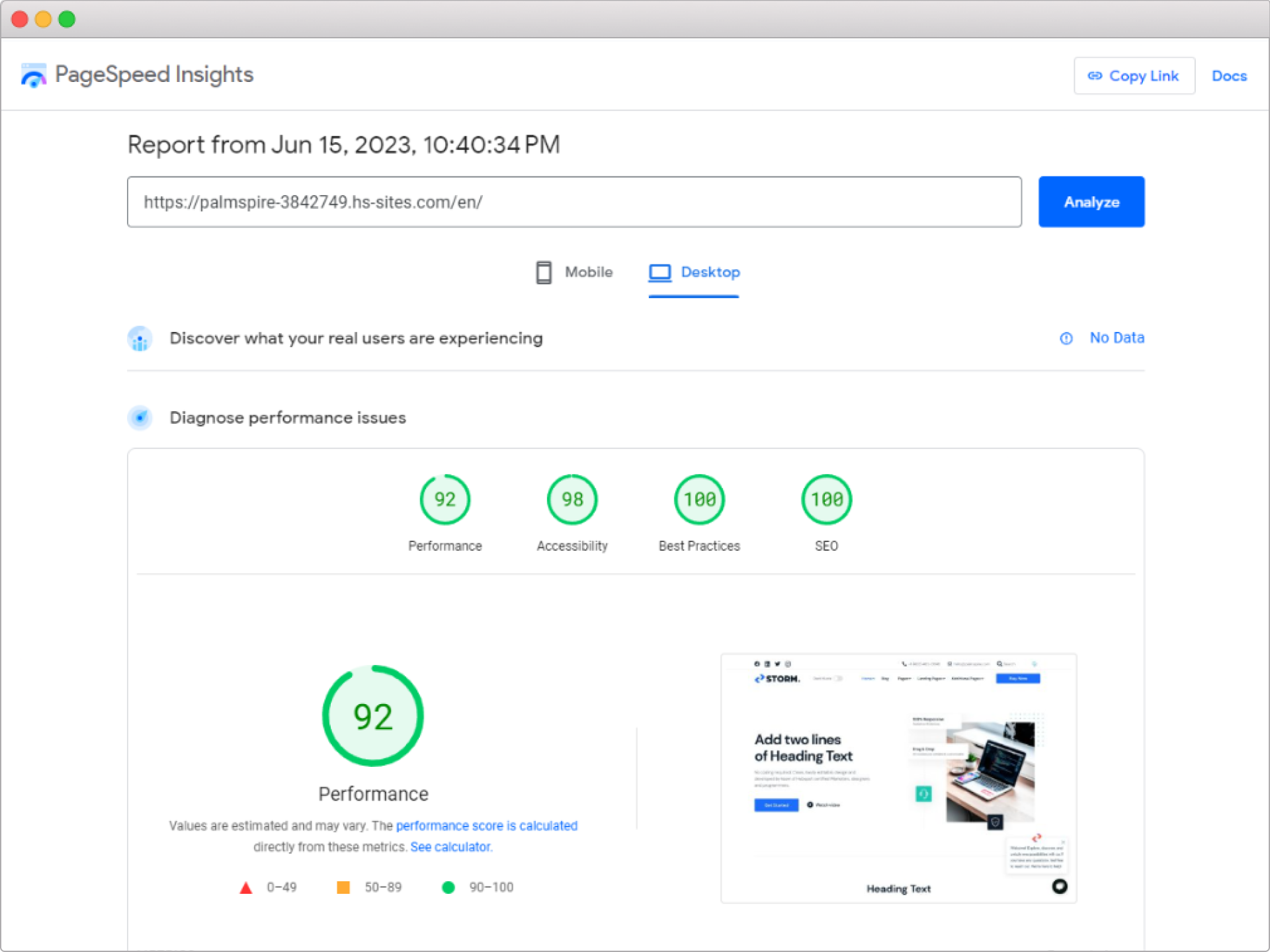Click the large 92 Performance gauge
The image size is (1270, 952).
pyautogui.click(x=372, y=716)
